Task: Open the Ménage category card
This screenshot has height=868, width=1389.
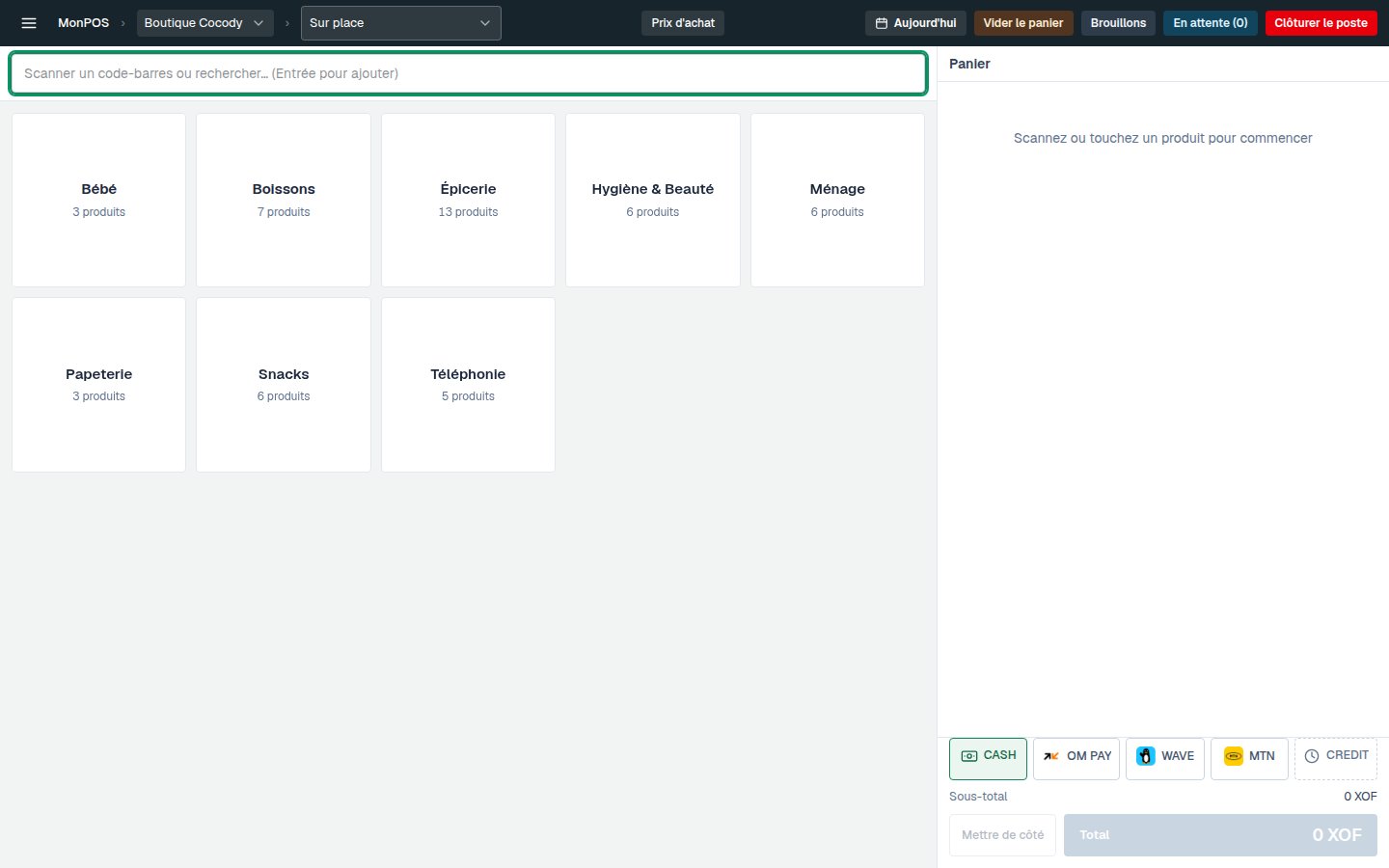Action: pos(837,200)
